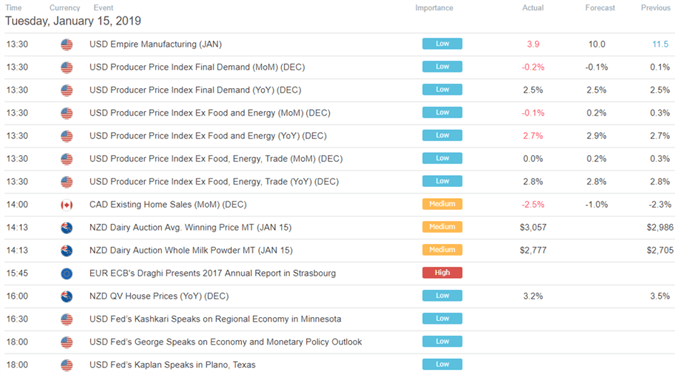
Task: Click the New Zealand flag for Dairy Auction Avg. Winning Price
Action: click(66, 228)
